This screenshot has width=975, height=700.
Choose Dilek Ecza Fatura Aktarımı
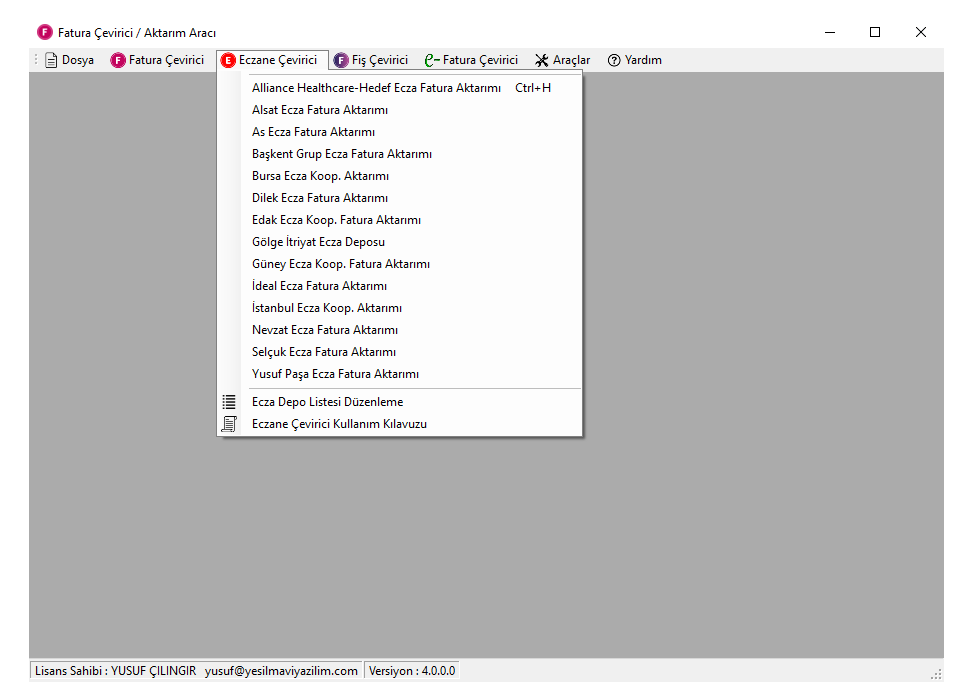click(400, 198)
